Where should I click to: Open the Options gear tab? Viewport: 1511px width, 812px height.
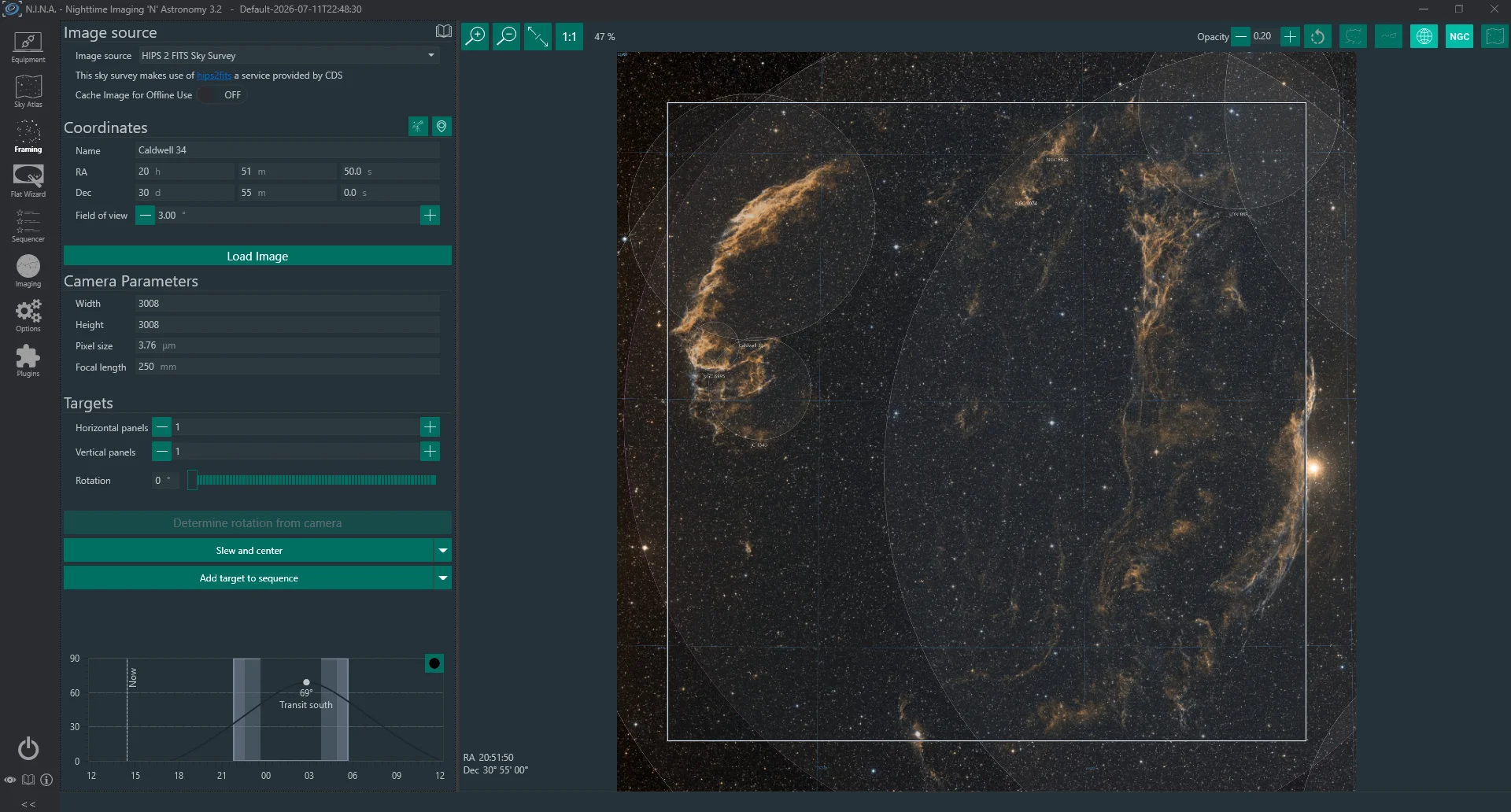[28, 316]
